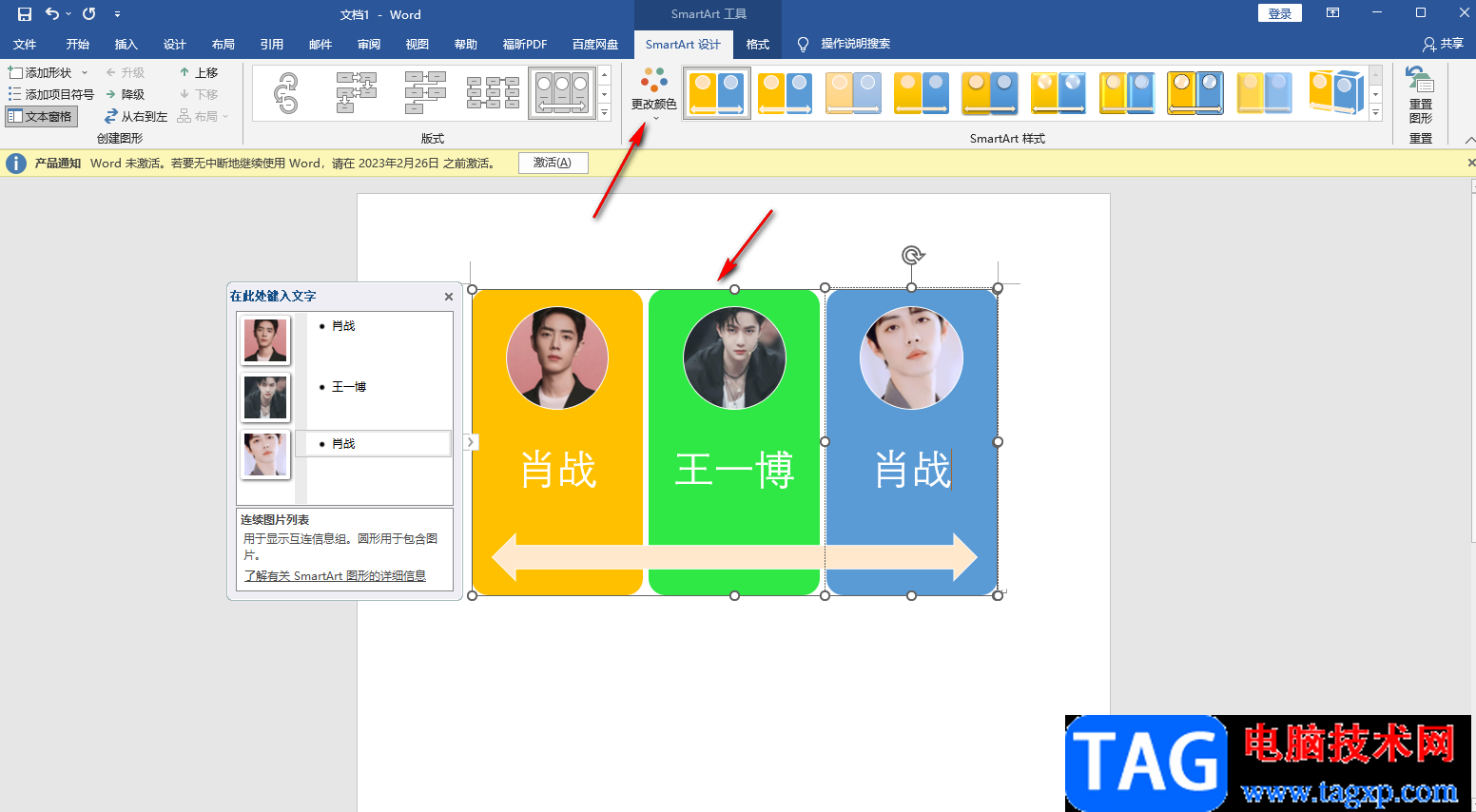Close the text pane with the X
This screenshot has height=812, width=1476.
(449, 297)
